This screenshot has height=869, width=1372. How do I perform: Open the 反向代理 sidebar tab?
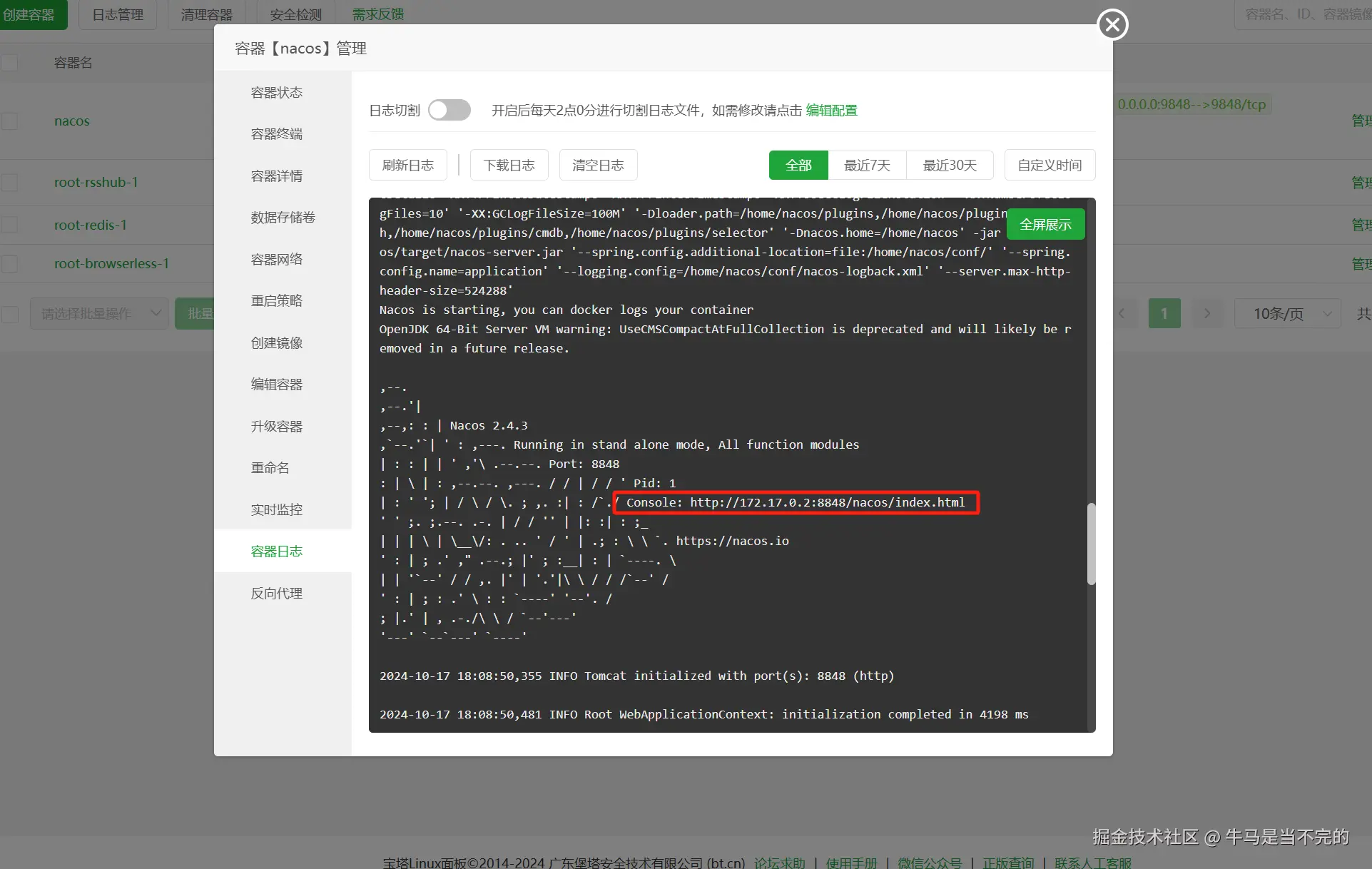[x=277, y=593]
